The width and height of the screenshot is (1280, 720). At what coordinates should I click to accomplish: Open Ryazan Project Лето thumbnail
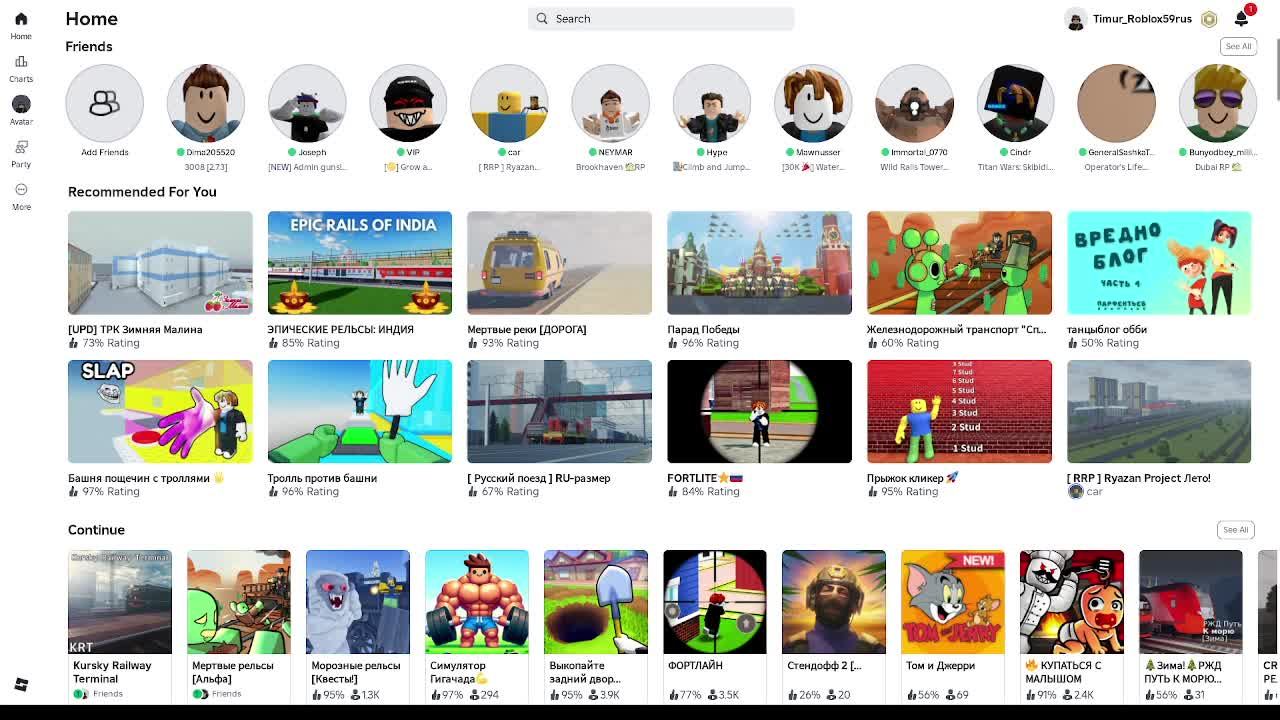1159,411
